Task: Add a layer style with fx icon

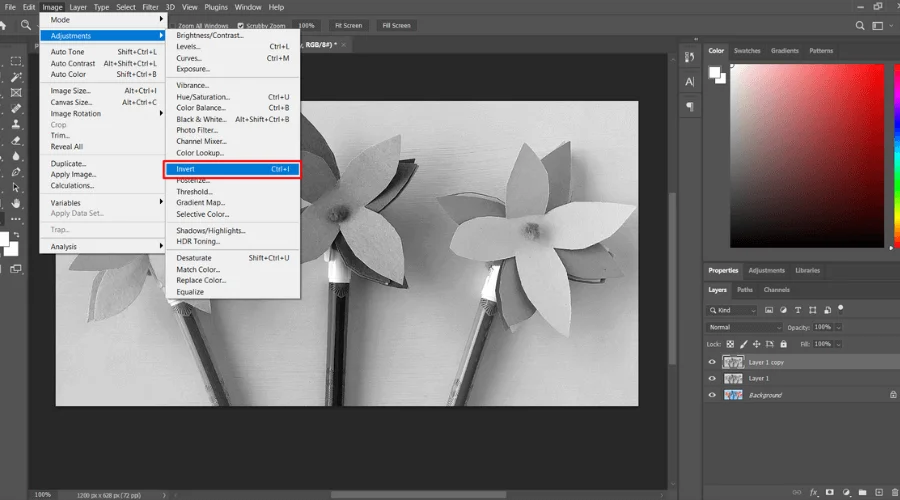Action: point(813,492)
